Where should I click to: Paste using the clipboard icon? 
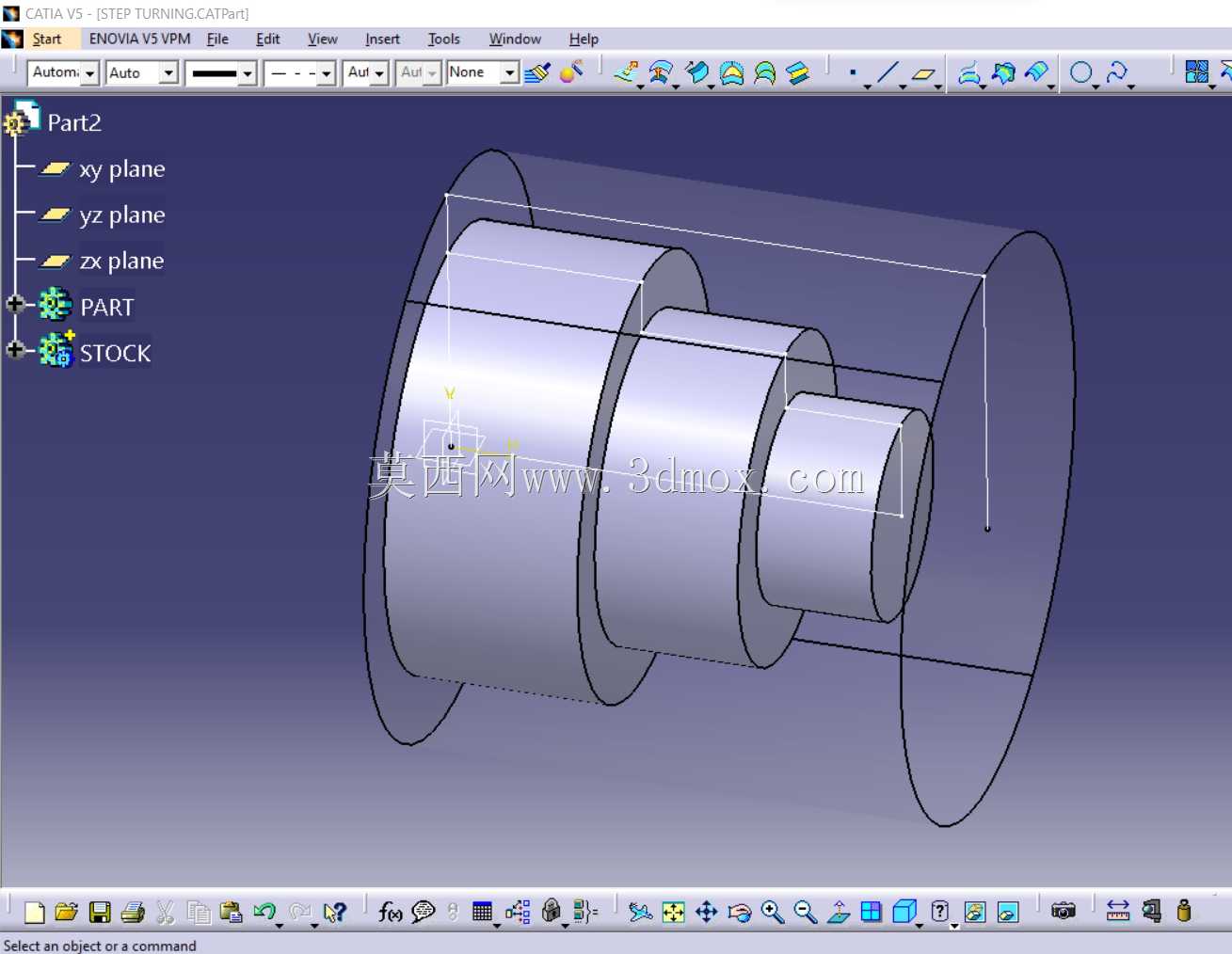(x=231, y=912)
